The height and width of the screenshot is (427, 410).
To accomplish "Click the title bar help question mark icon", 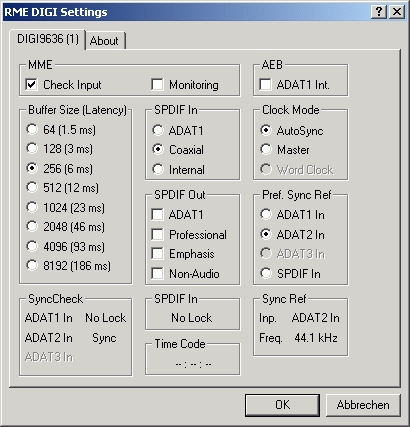I will [379, 12].
